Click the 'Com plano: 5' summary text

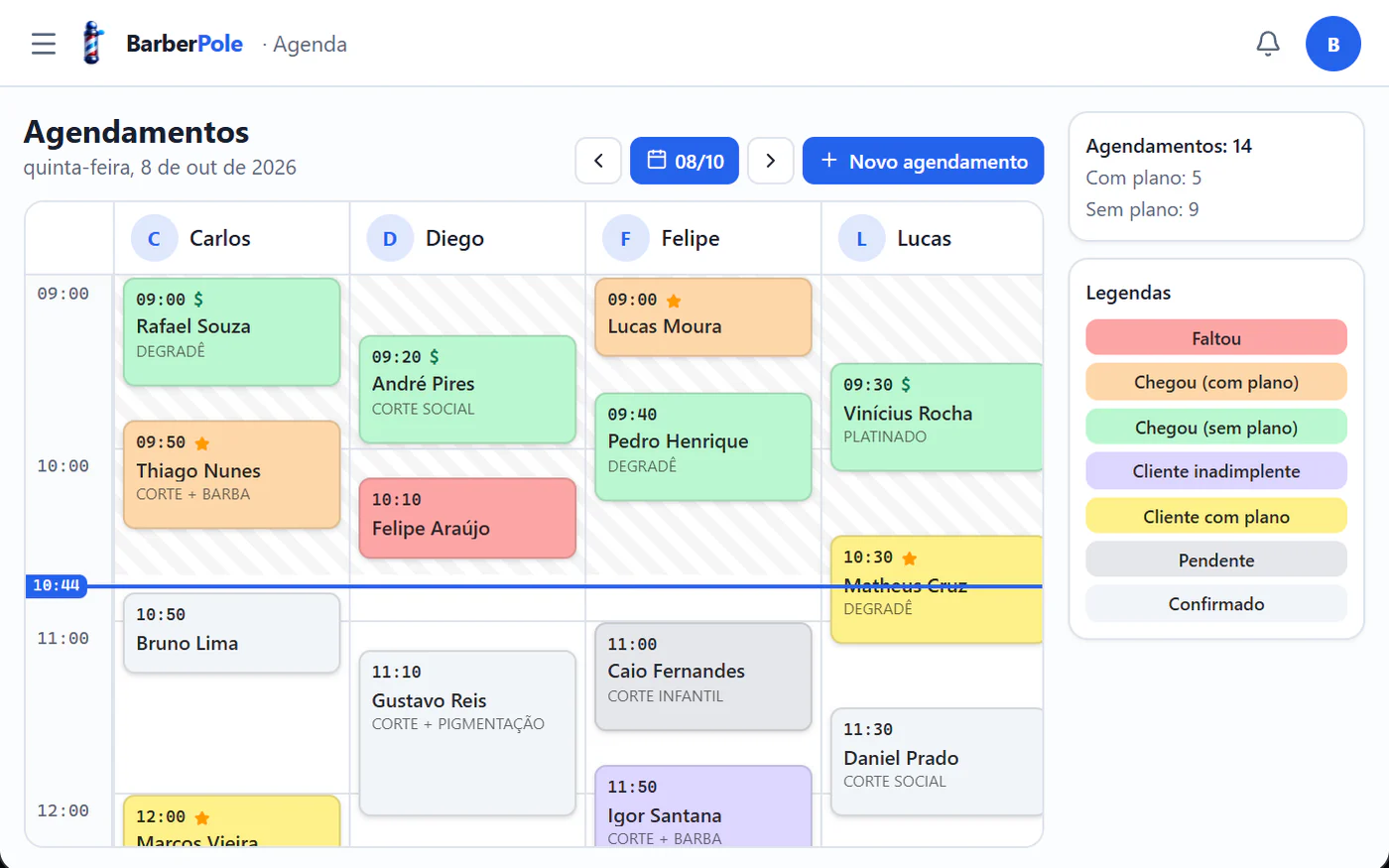click(x=1144, y=179)
